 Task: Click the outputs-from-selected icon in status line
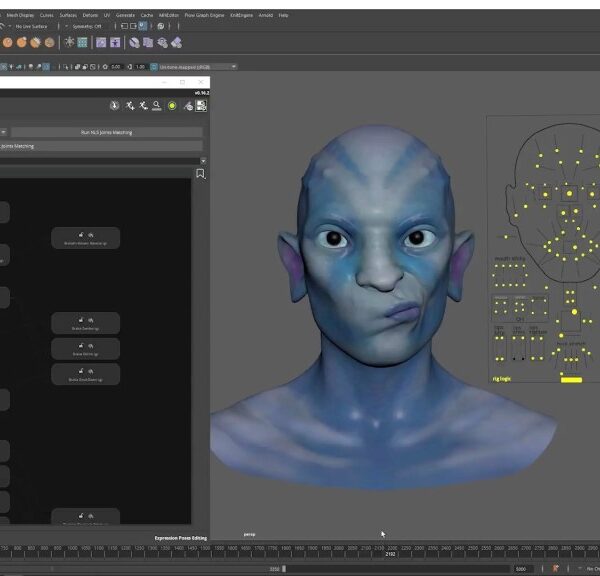point(133,26)
